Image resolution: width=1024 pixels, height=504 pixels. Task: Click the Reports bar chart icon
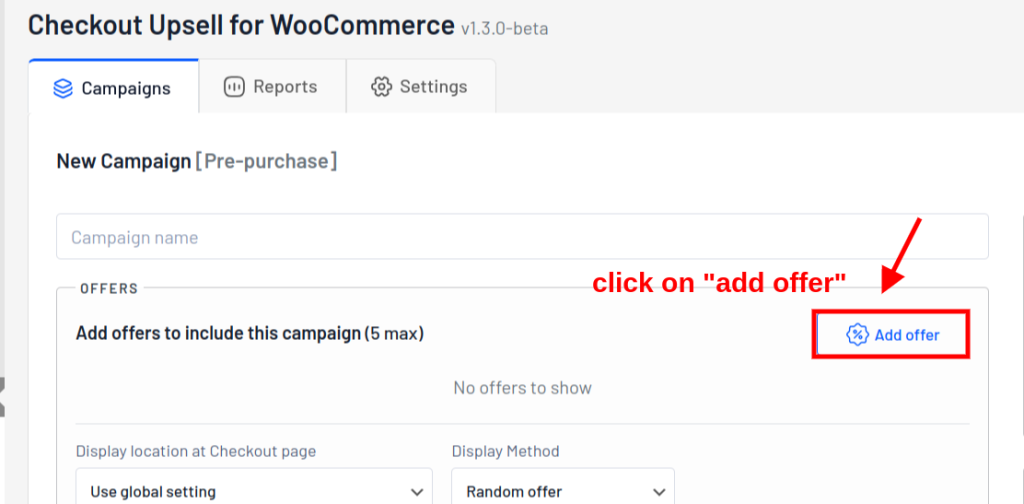point(234,87)
